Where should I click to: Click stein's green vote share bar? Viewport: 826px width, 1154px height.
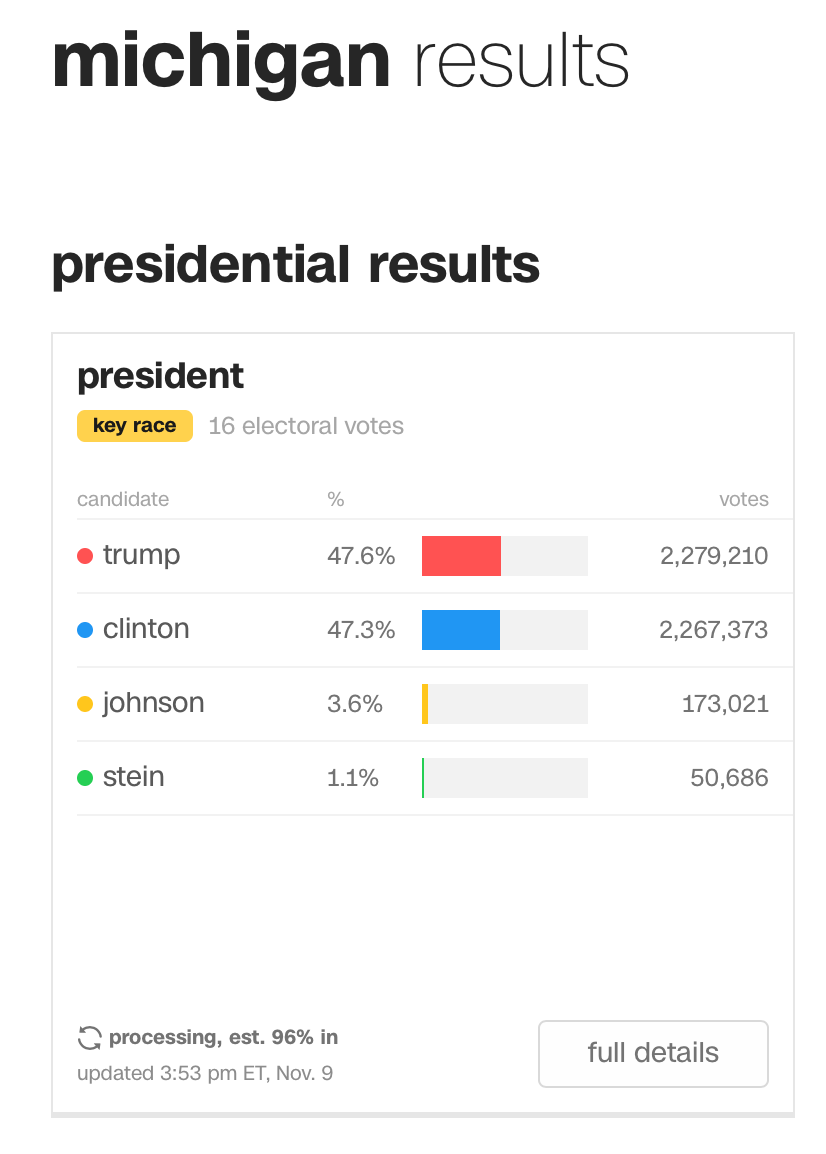pyautogui.click(x=423, y=778)
